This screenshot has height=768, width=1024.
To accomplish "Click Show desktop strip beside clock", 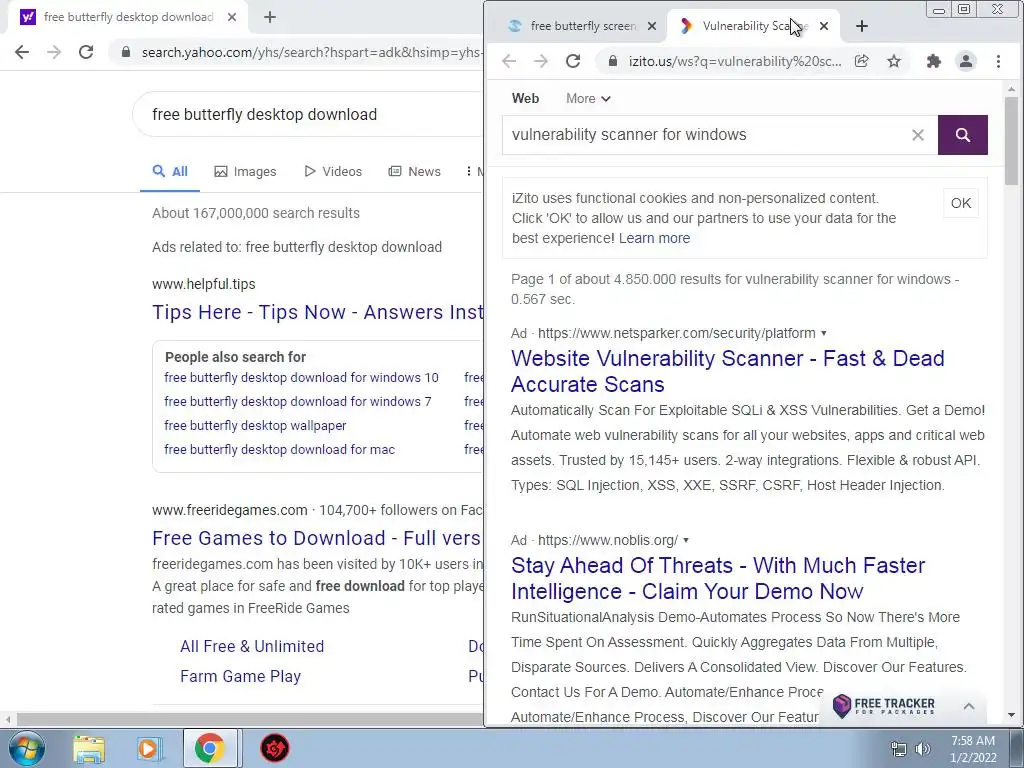I will (1017, 748).
